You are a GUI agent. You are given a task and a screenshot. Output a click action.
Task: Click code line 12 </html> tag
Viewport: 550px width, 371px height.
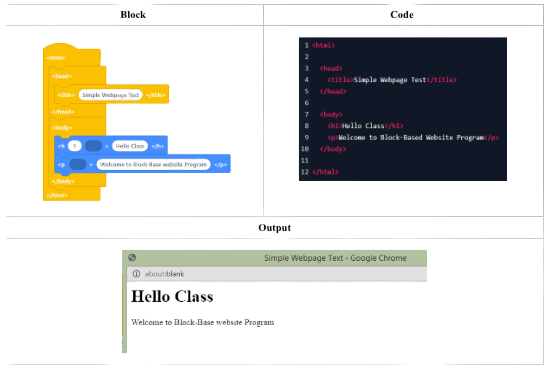(325, 172)
